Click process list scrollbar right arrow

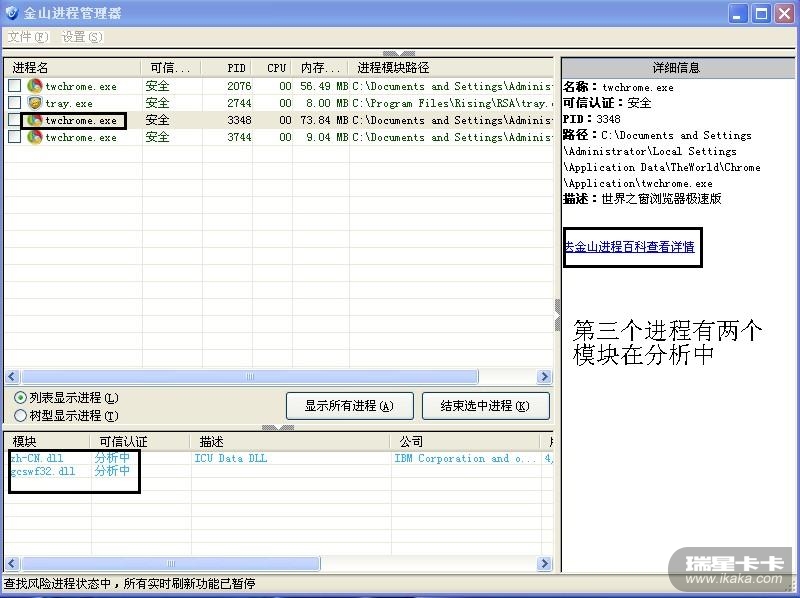coord(544,377)
